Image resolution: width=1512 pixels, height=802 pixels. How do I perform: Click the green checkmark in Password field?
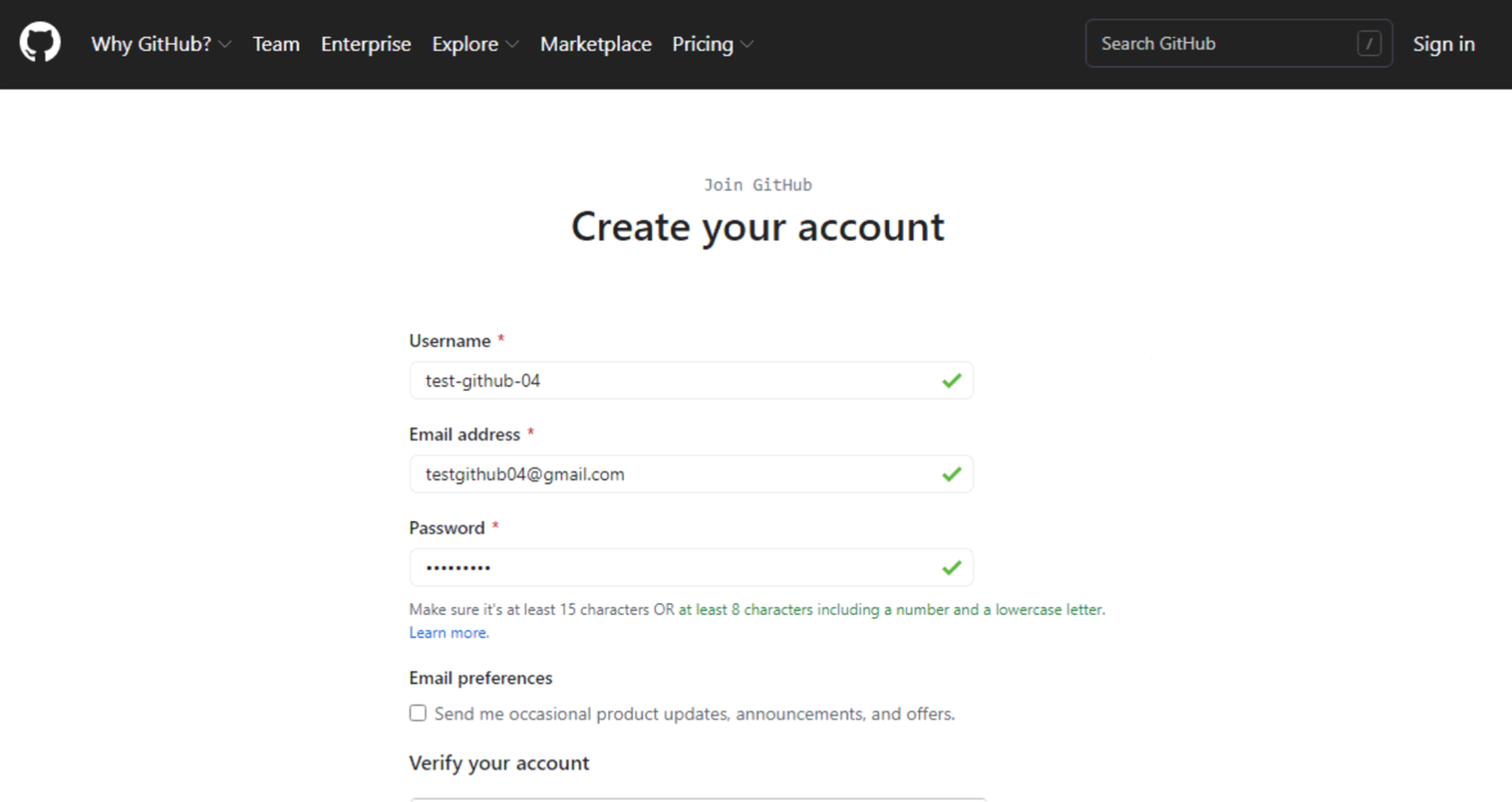951,568
